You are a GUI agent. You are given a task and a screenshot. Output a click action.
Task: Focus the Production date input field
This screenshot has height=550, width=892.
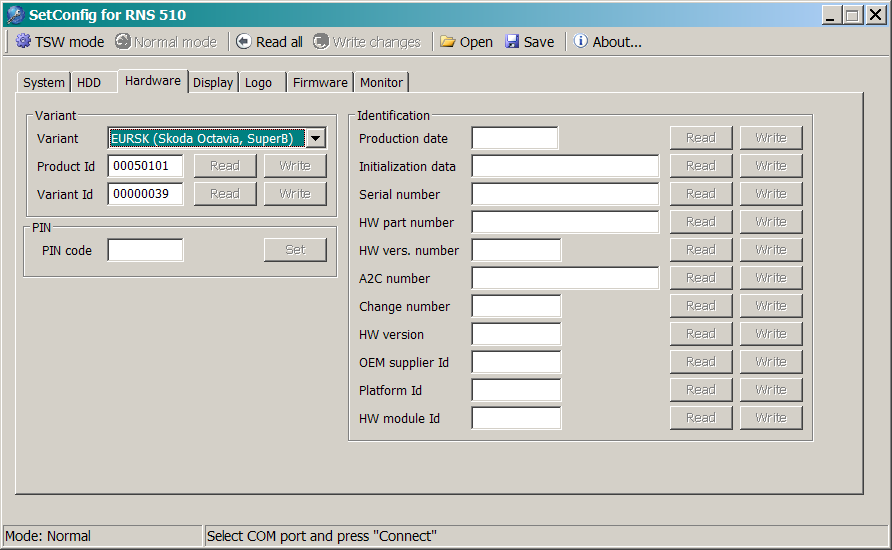(515, 138)
